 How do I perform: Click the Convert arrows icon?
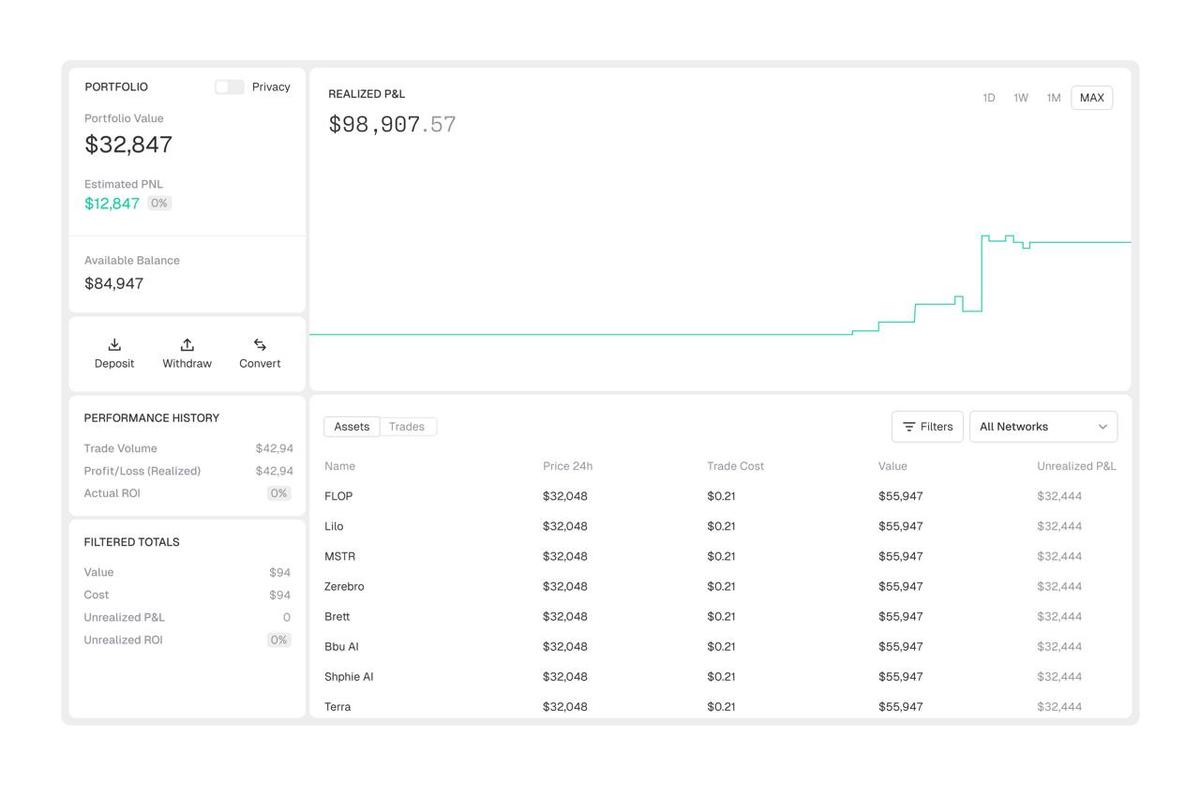[x=260, y=345]
